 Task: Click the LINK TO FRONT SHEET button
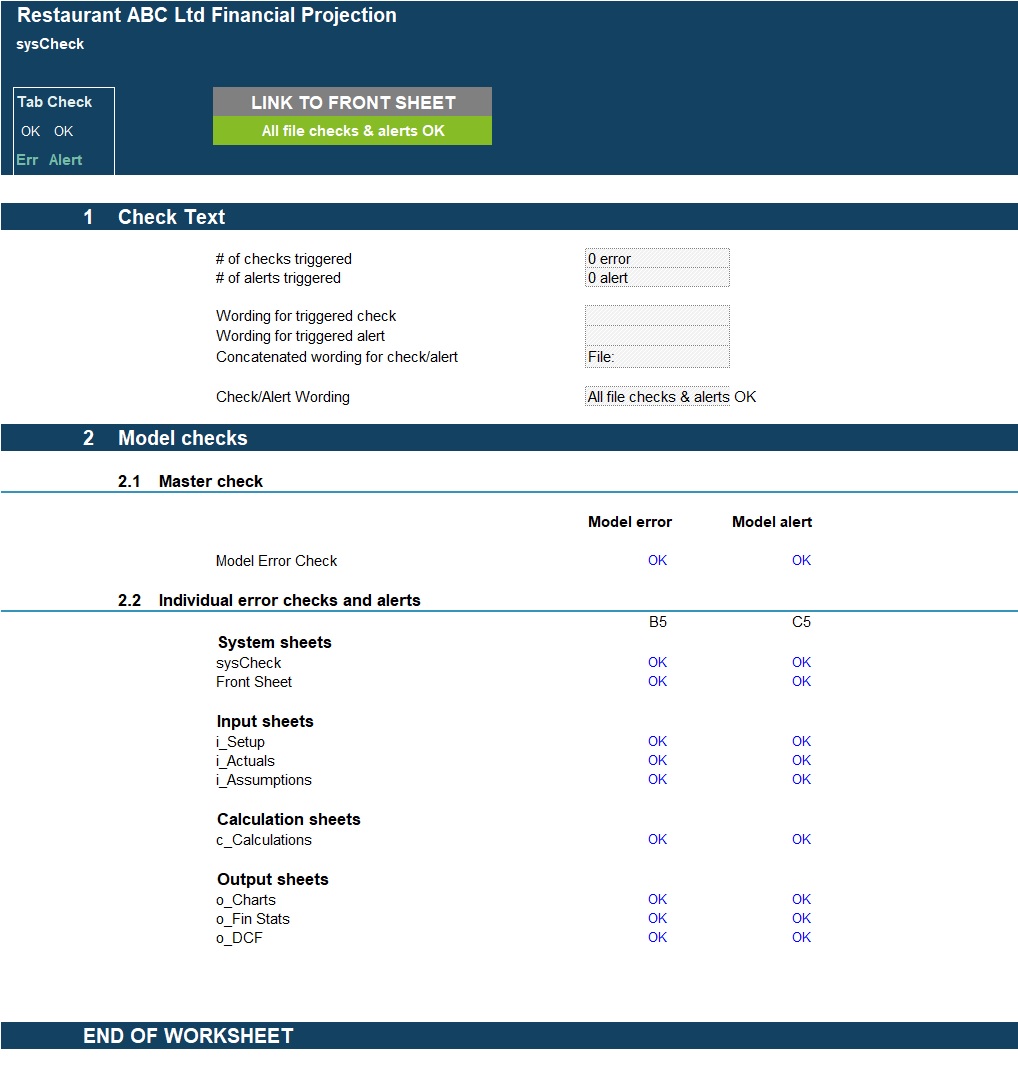click(352, 102)
